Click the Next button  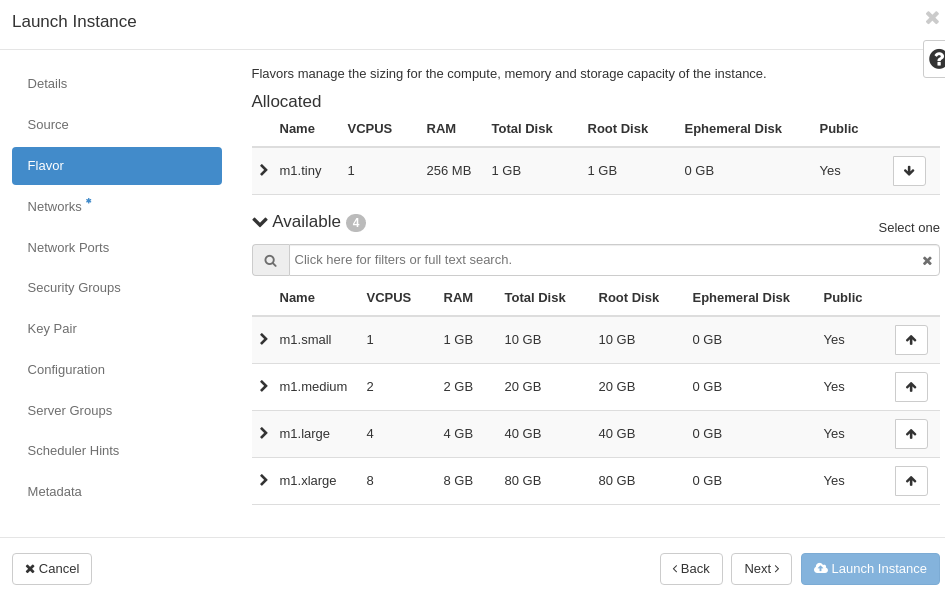click(761, 569)
